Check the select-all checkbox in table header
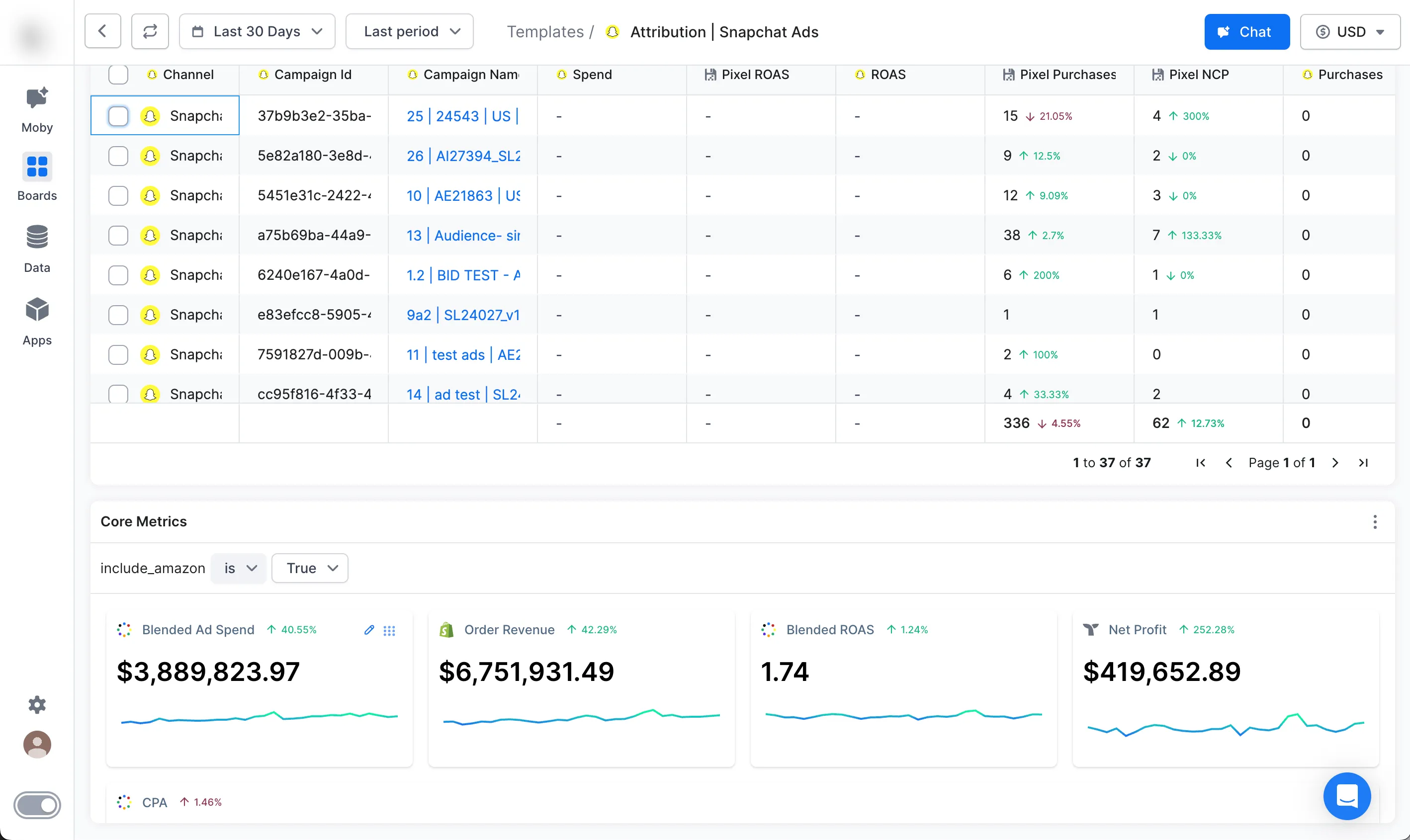Screen dimensions: 1410x840 [x=118, y=75]
